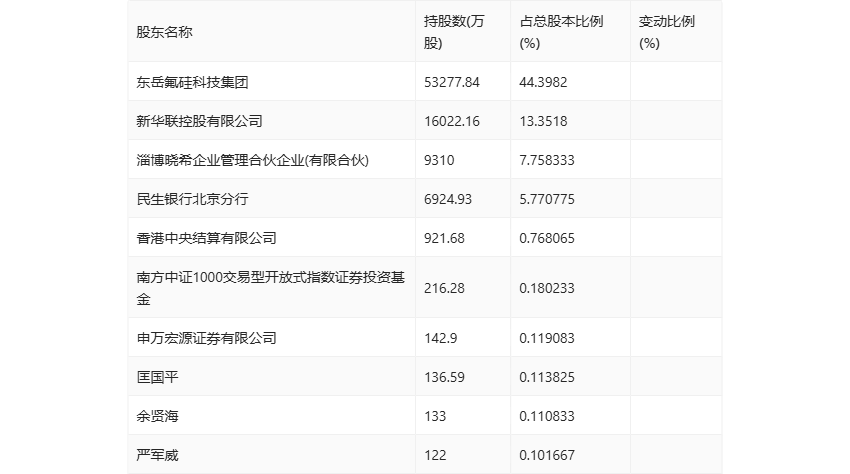The height and width of the screenshot is (474, 850).
Task: Select the percentage 0.113825
Action: [x=547, y=377]
